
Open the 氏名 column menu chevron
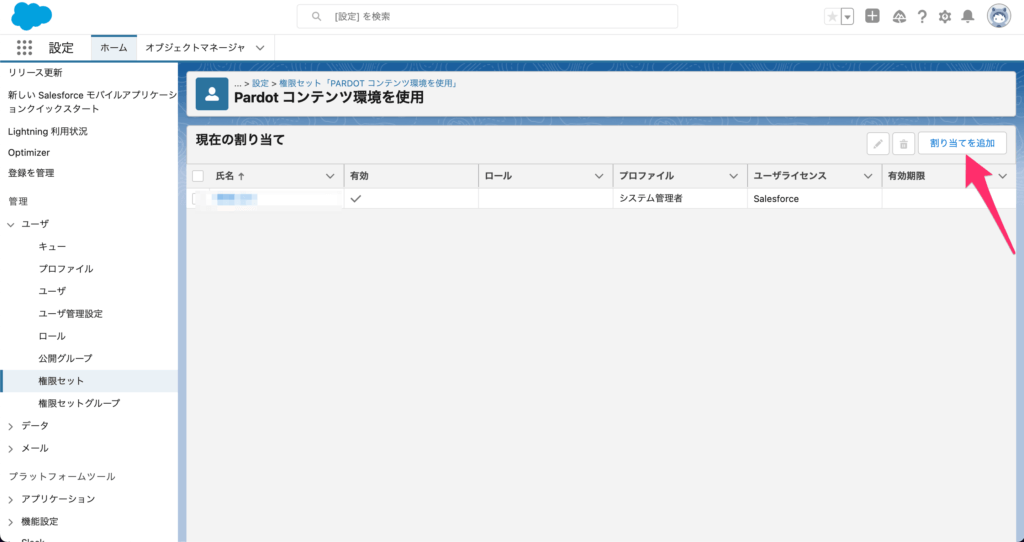point(330,176)
